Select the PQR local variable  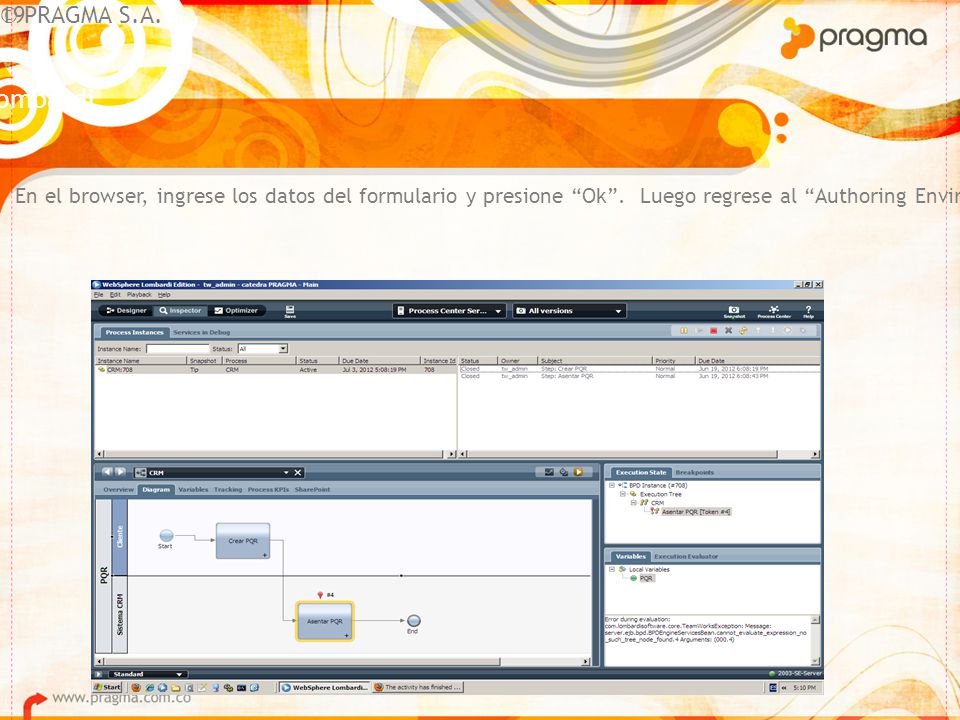[646, 579]
